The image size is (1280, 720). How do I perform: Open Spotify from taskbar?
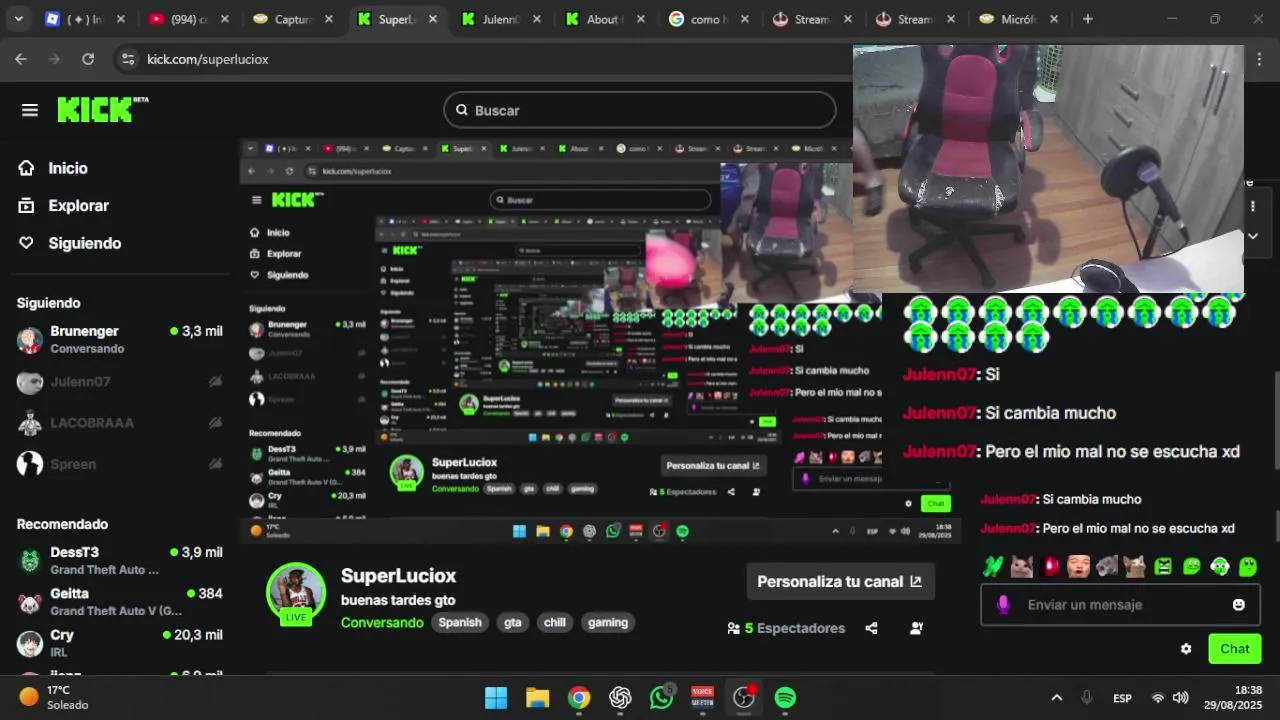coord(785,698)
